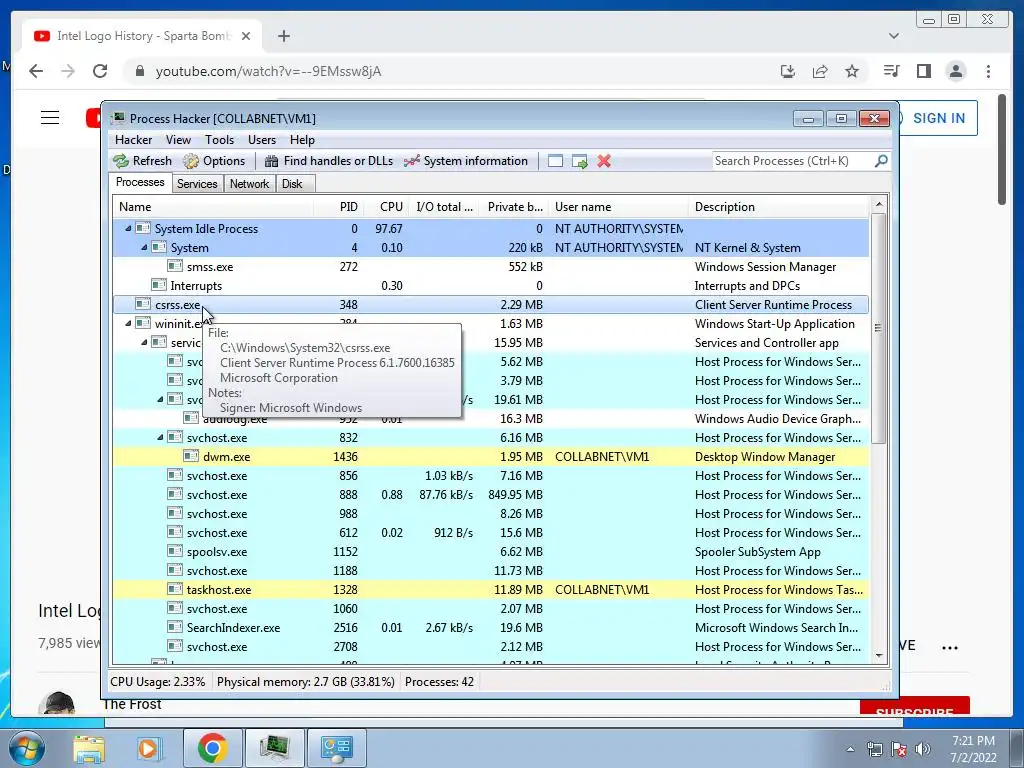Sort by the CPU column header

386,207
